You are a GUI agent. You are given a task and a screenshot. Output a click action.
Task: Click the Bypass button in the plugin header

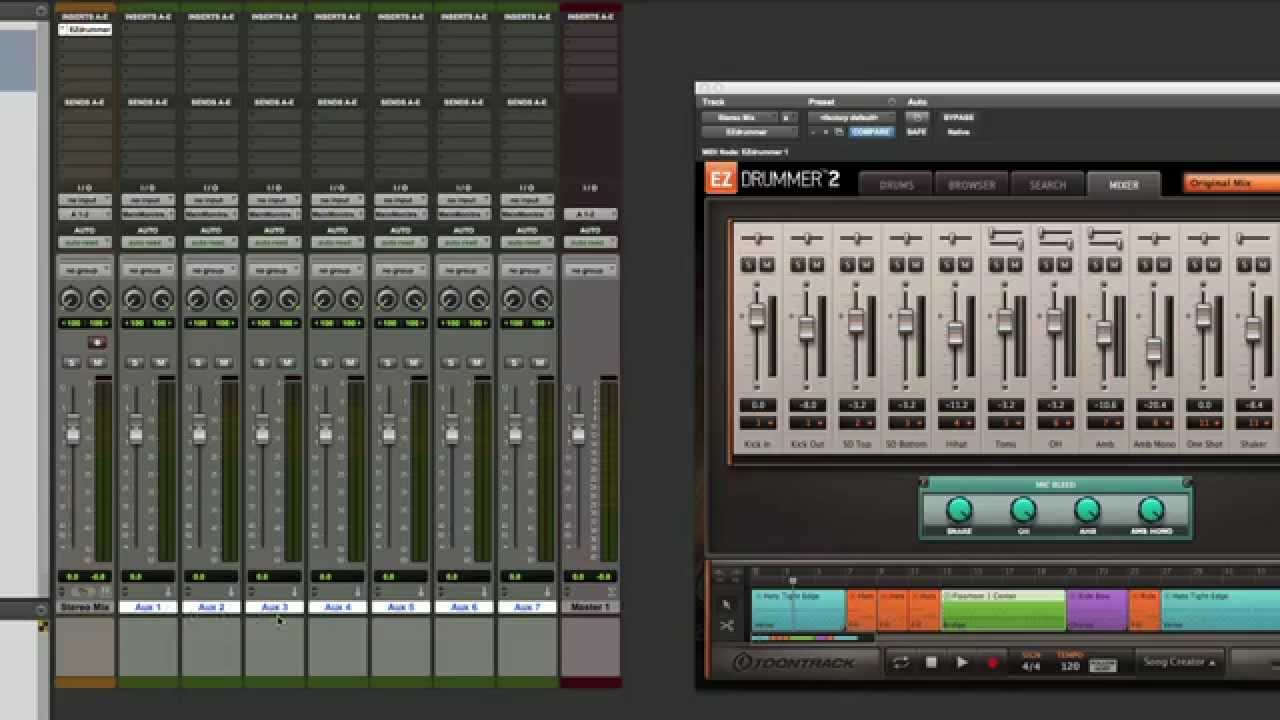pos(958,117)
